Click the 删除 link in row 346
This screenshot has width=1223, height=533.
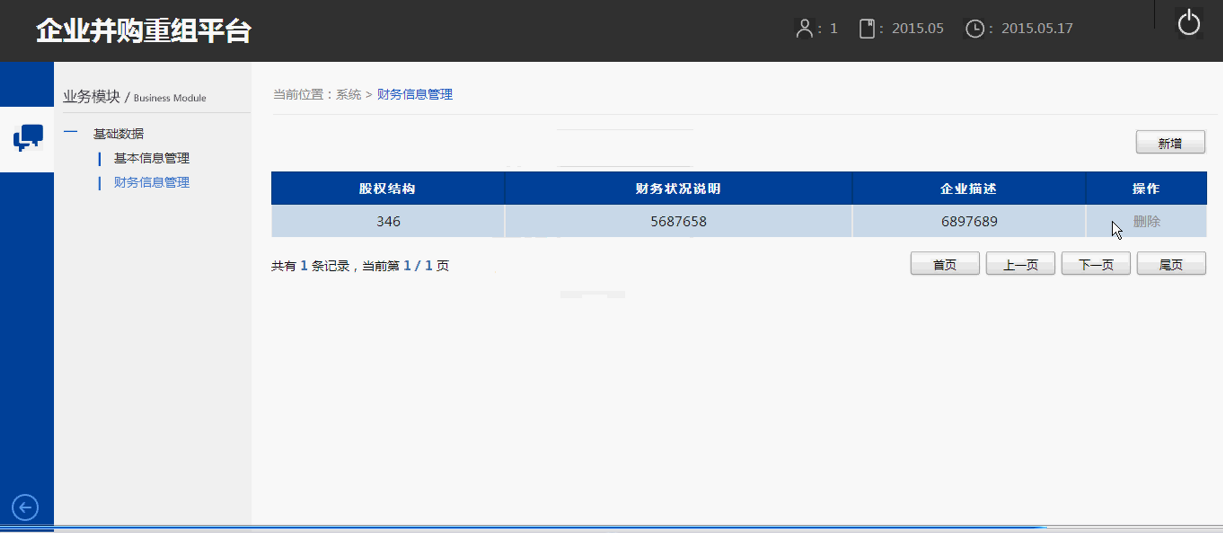[1147, 221]
